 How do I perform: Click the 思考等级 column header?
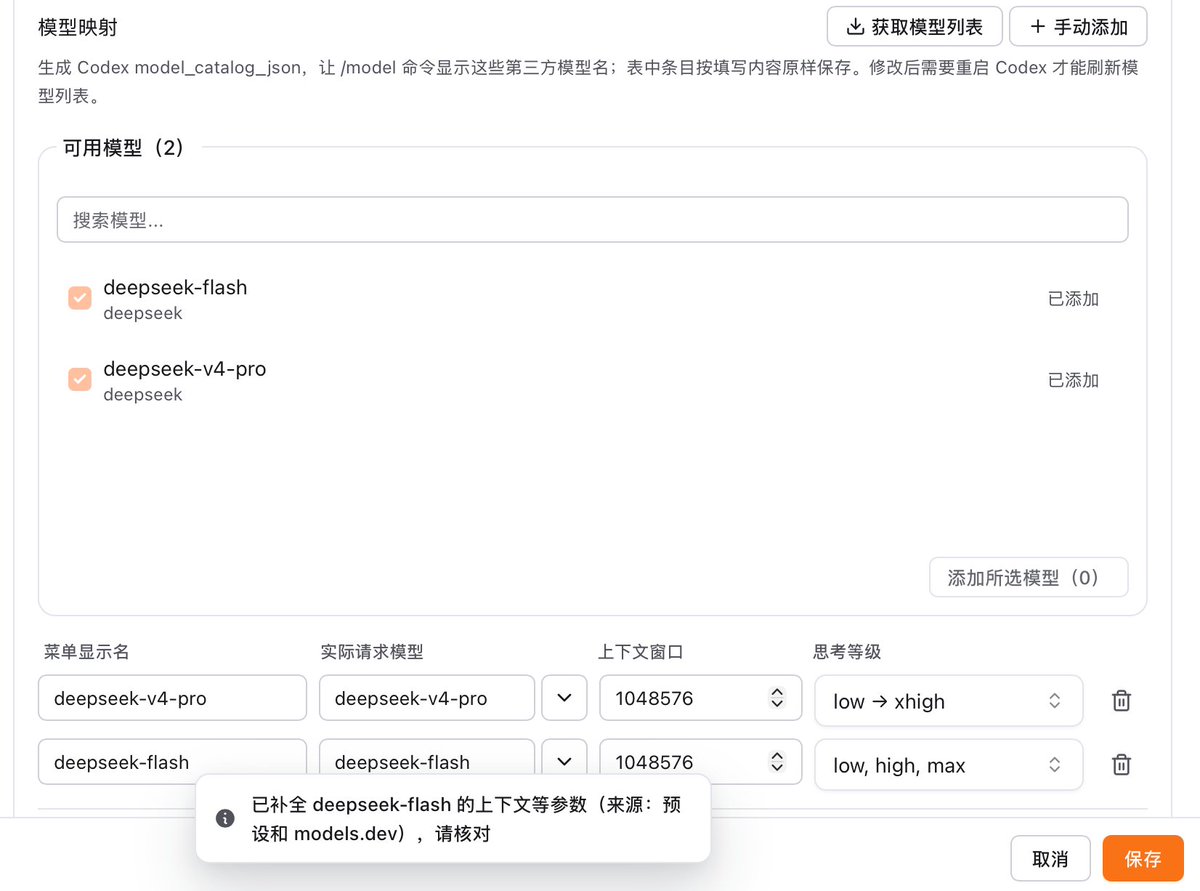(847, 652)
